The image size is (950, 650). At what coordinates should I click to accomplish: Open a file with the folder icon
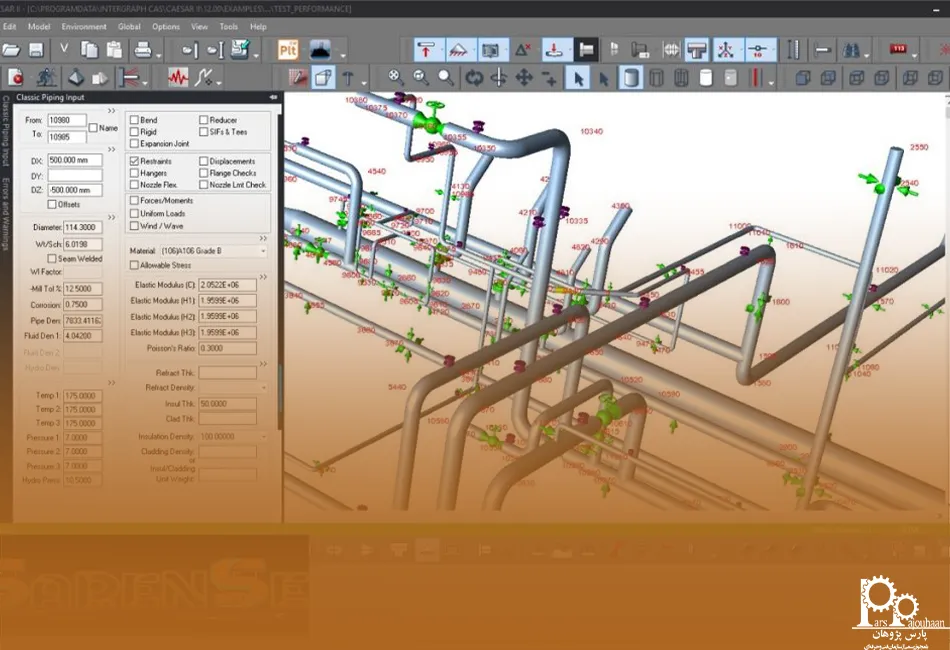tap(11, 50)
